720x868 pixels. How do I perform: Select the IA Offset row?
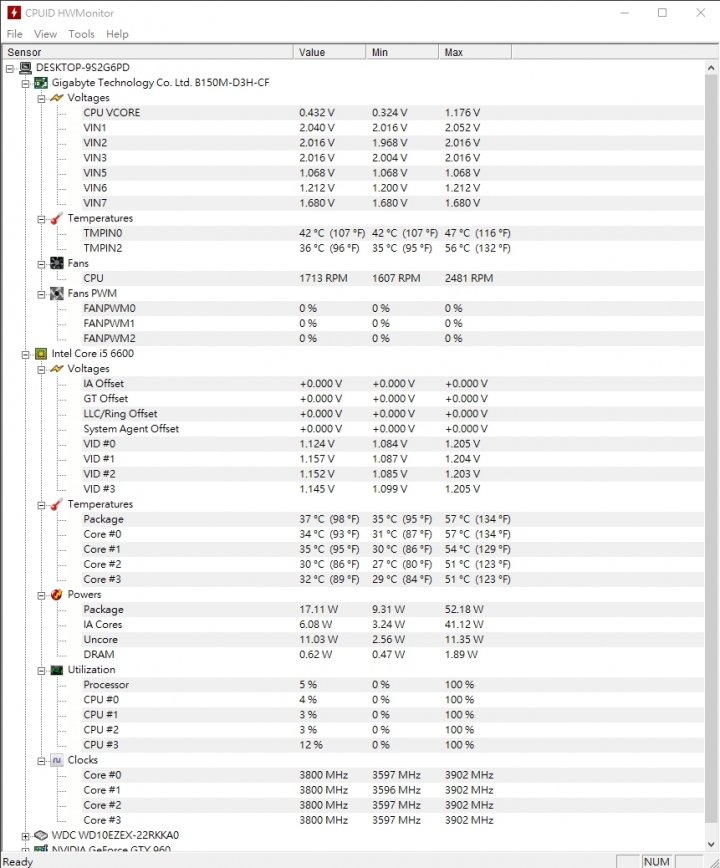pos(393,384)
